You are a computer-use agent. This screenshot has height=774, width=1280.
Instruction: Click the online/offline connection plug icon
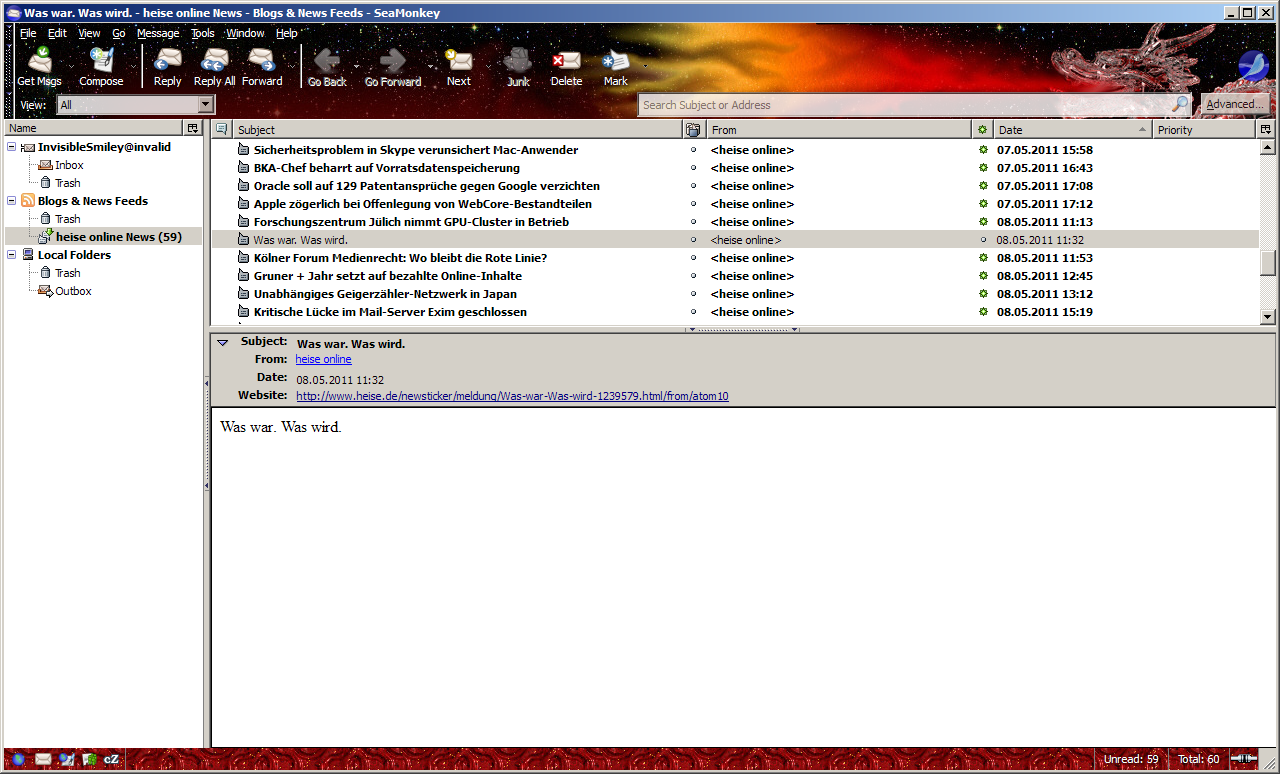coord(1244,759)
